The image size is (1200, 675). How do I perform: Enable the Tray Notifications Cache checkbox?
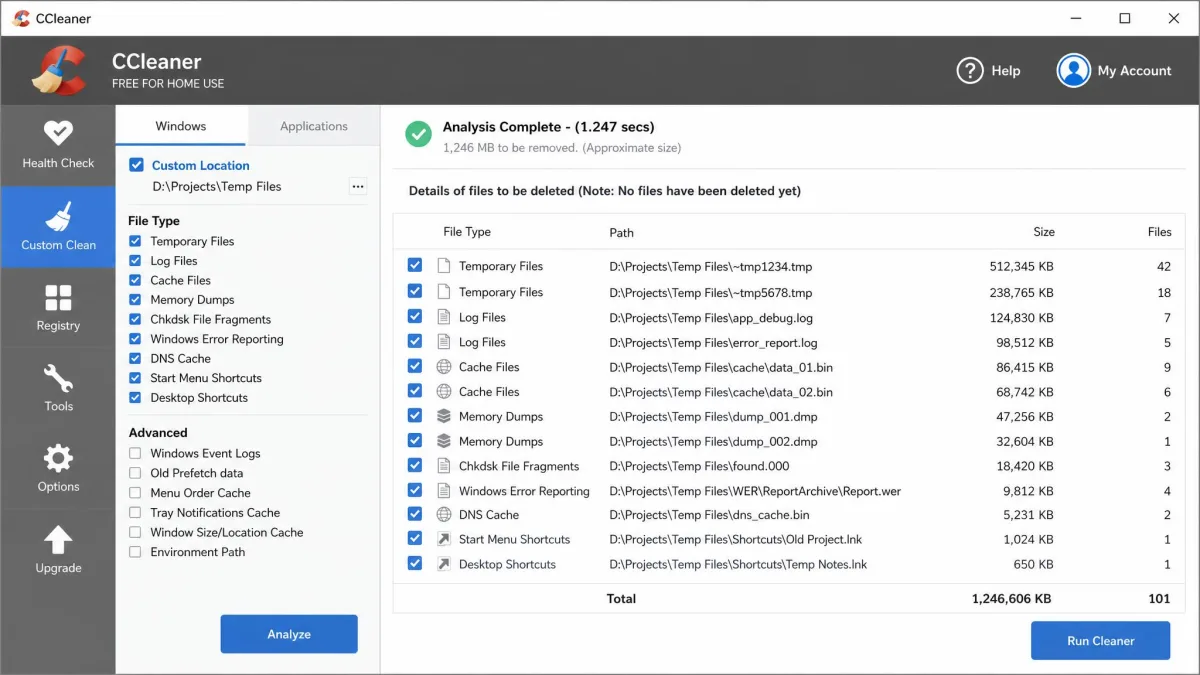tap(135, 512)
